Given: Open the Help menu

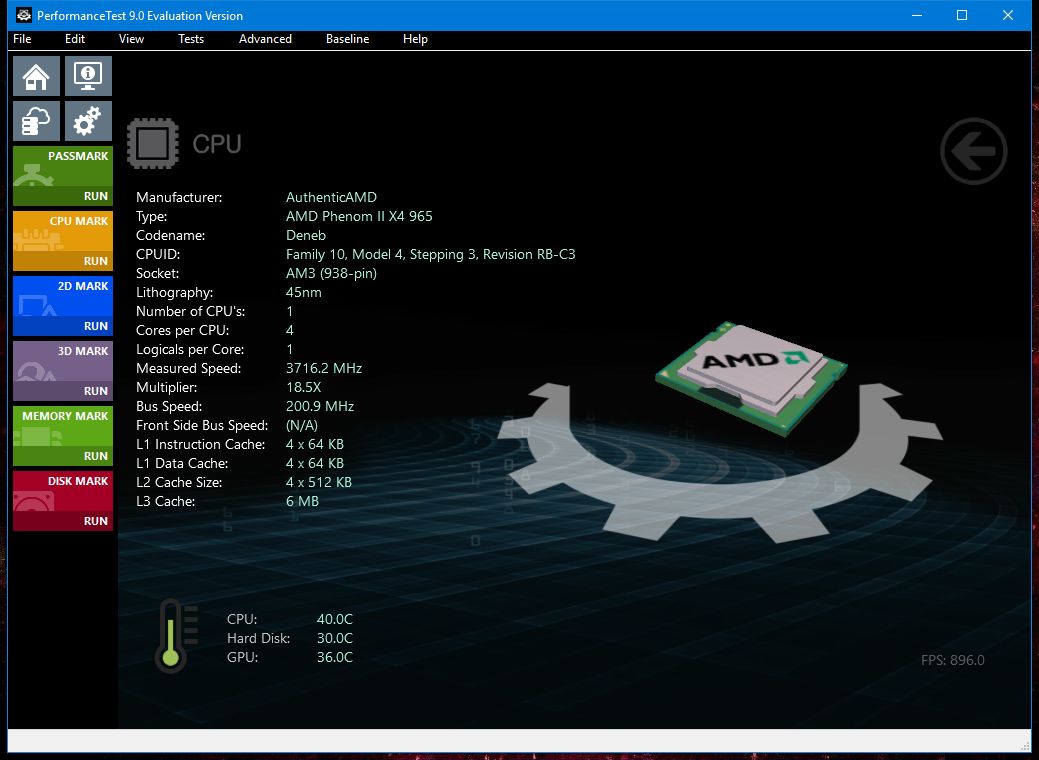Looking at the screenshot, I should [x=415, y=39].
